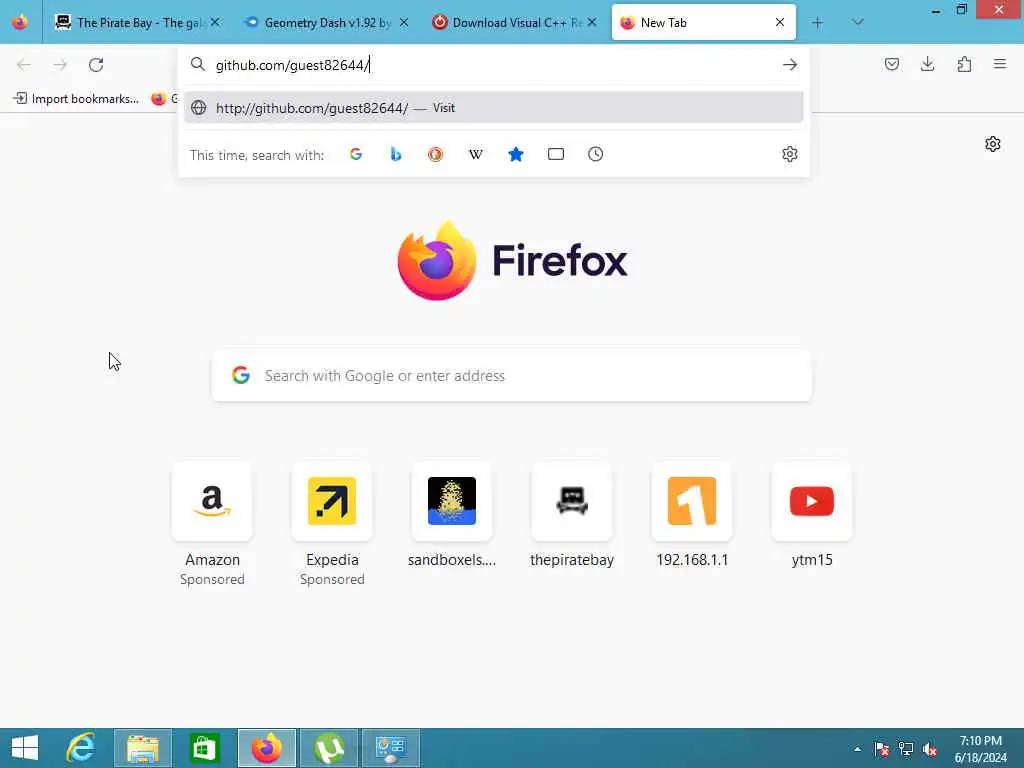Go forward to next page
Viewport: 1024px width, 768px height.
[x=60, y=65]
